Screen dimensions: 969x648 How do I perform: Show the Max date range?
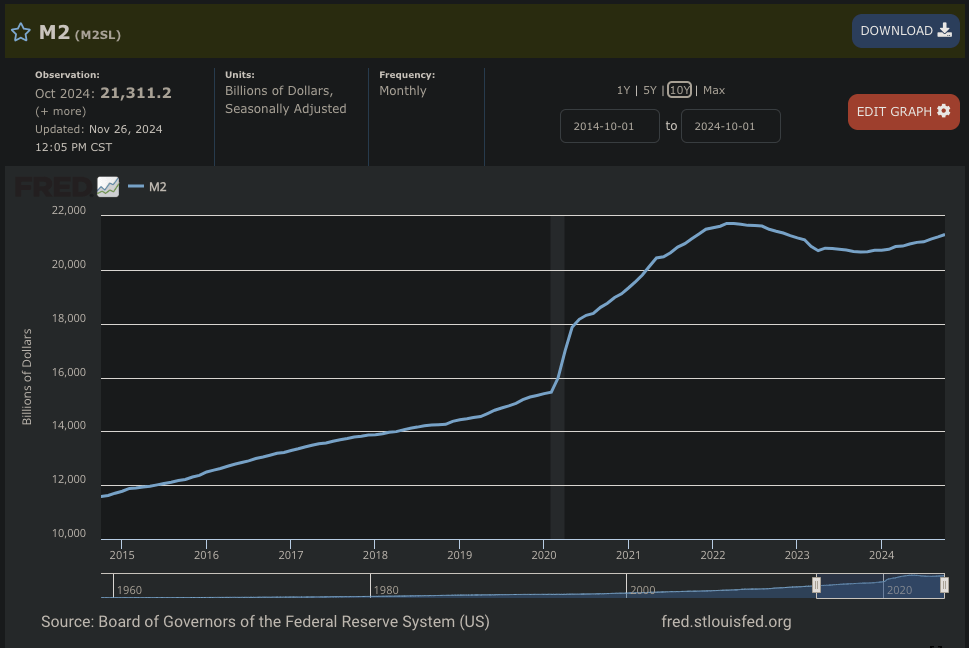[x=714, y=90]
